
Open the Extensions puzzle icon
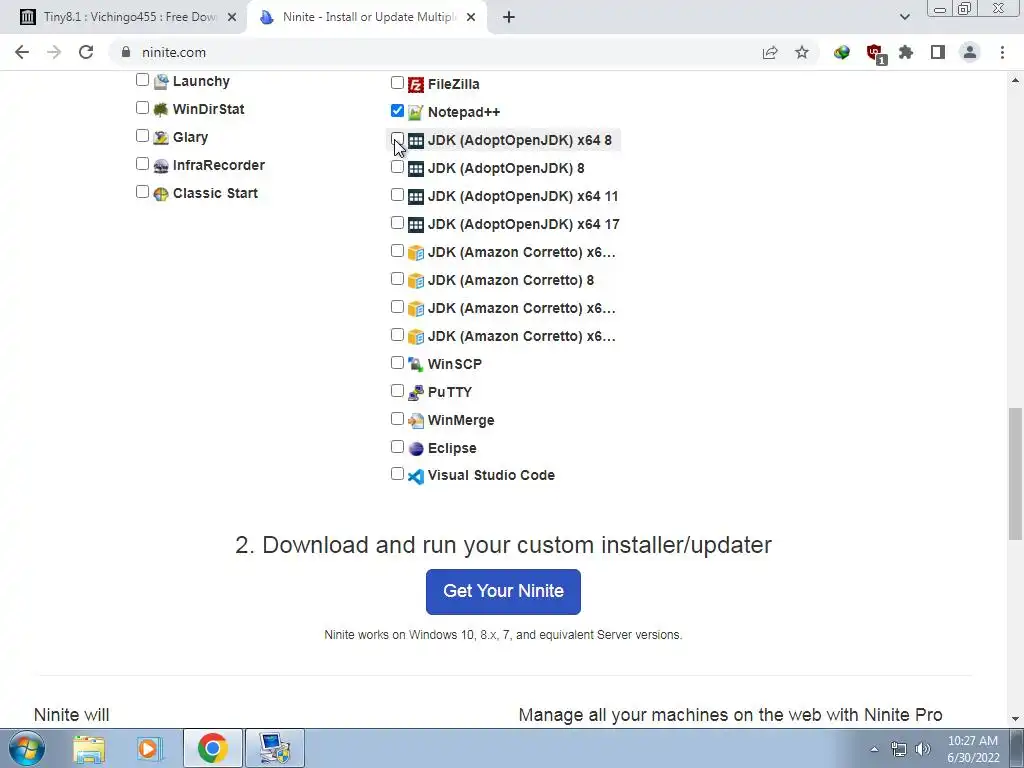click(x=906, y=52)
